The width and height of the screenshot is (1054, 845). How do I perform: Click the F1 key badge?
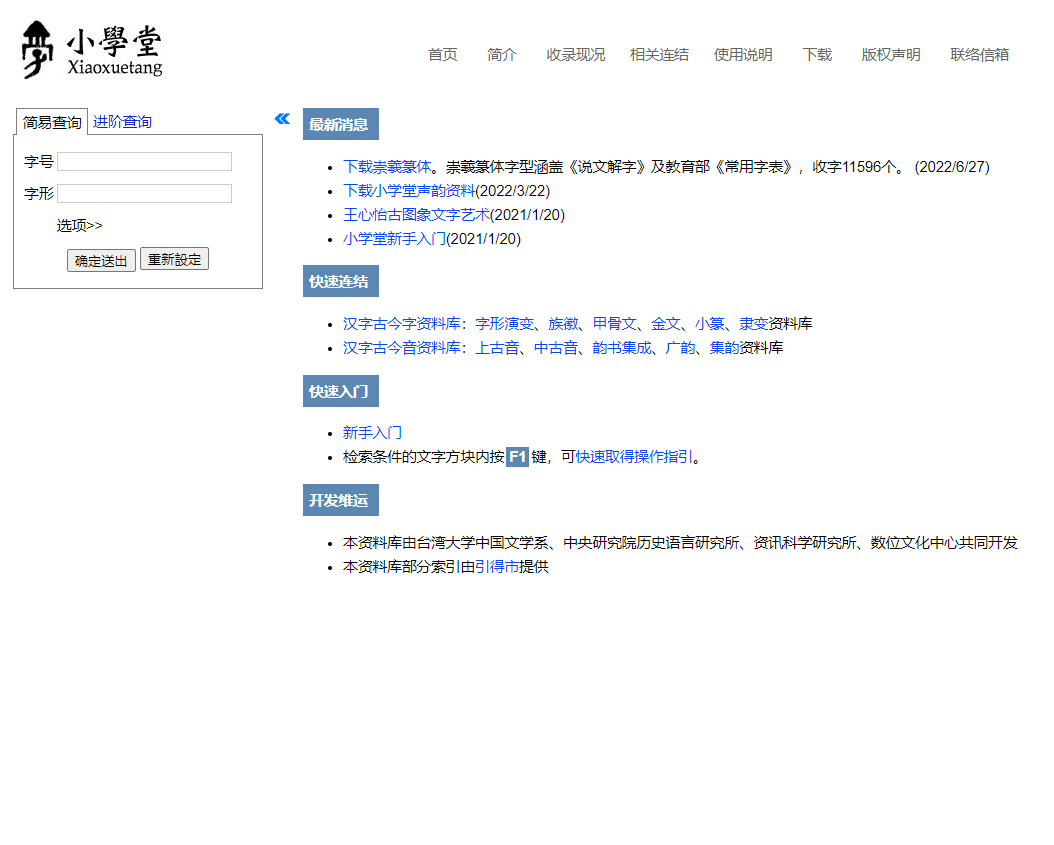[517, 457]
